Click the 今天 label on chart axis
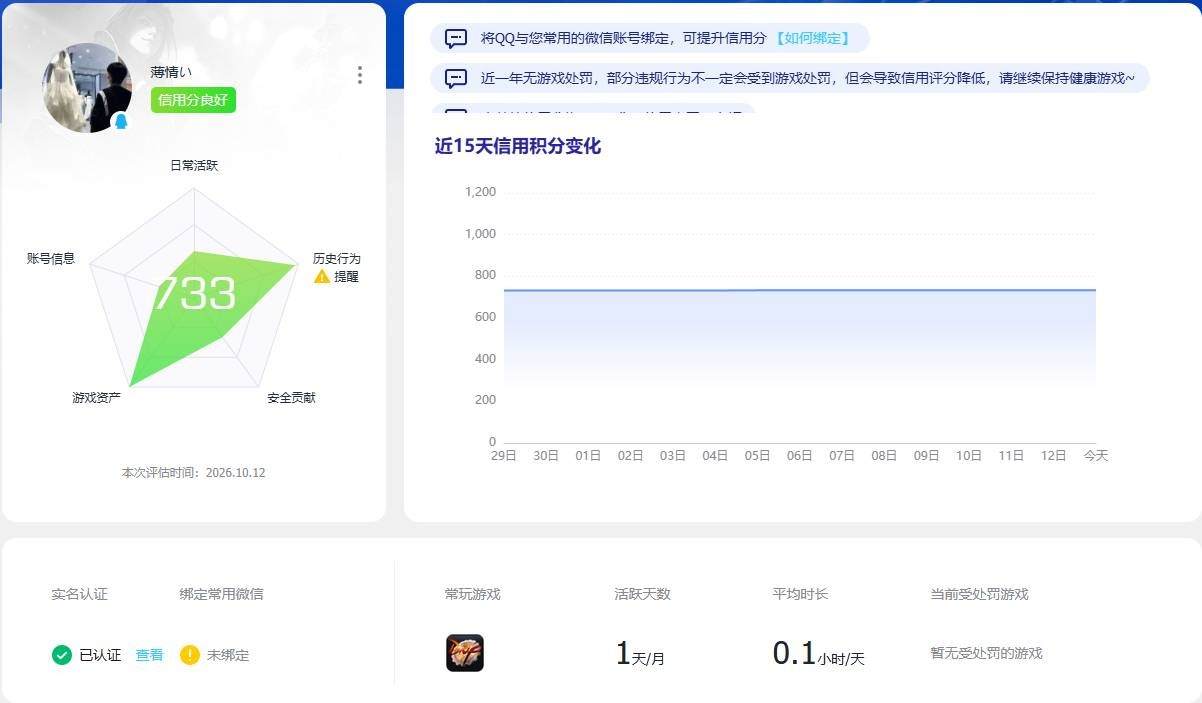Screen dimensions: 1202x703 point(1095,456)
